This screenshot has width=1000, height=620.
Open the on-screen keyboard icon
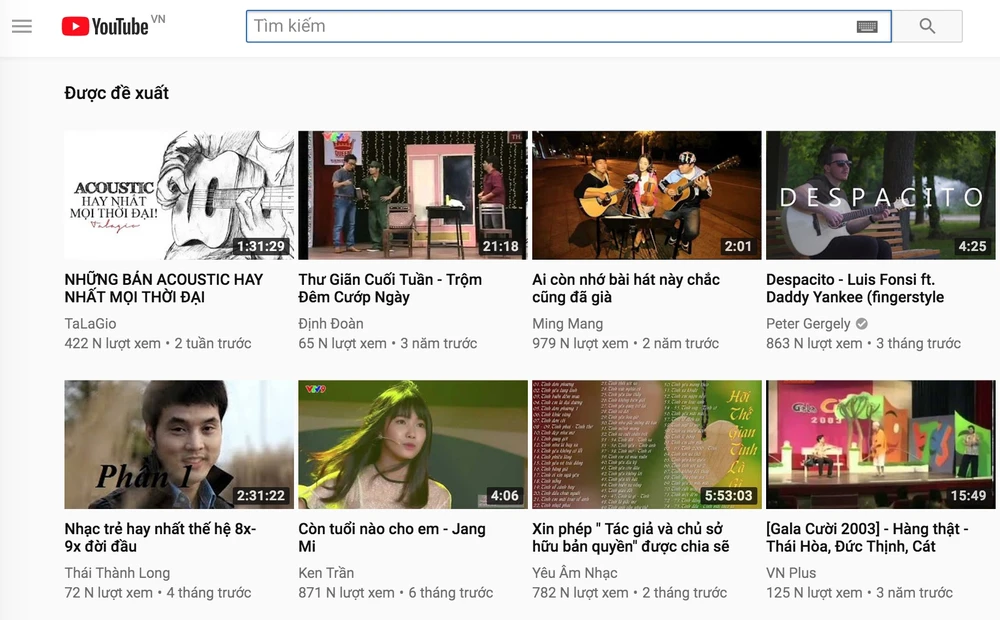pyautogui.click(x=867, y=27)
